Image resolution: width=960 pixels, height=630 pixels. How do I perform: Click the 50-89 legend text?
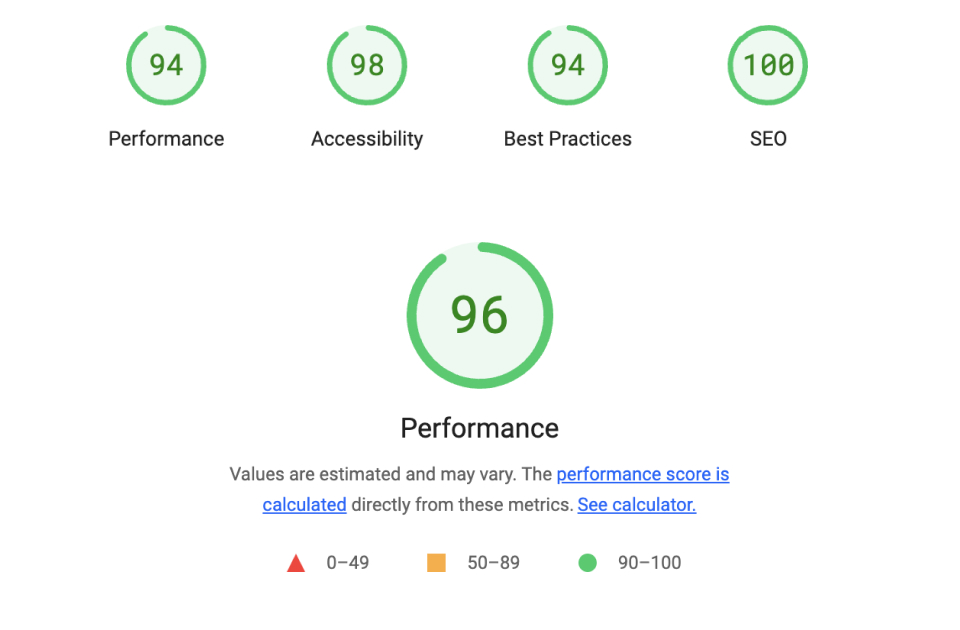click(x=494, y=562)
